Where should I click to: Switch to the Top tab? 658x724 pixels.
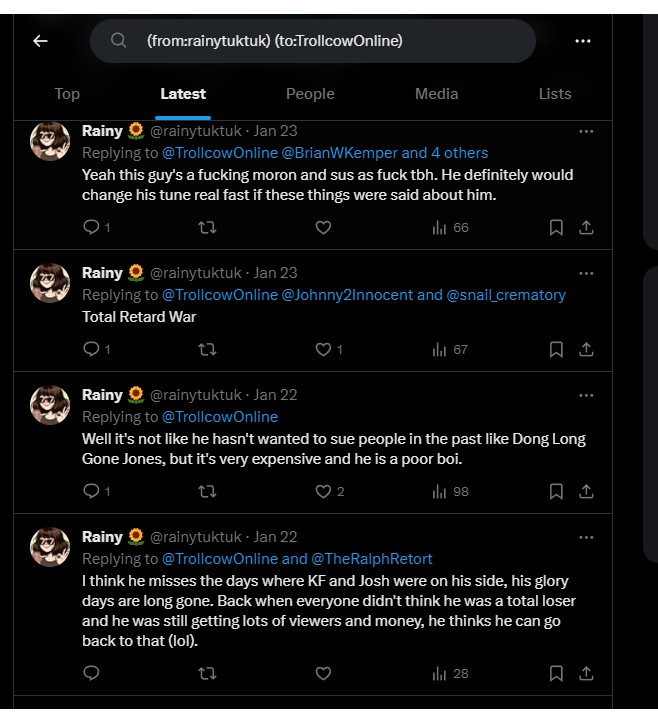(67, 94)
